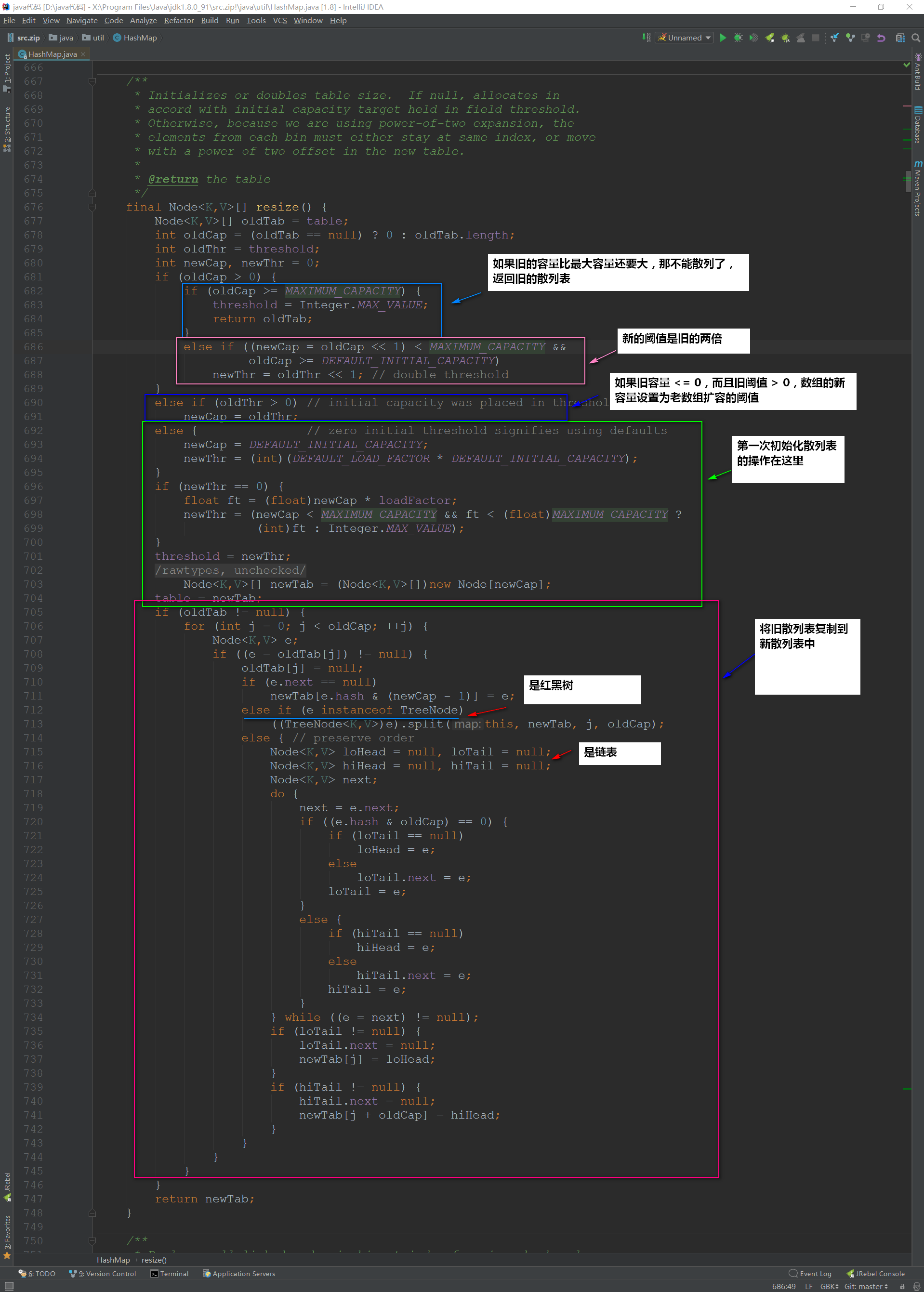Image resolution: width=924 pixels, height=1292 pixels.
Task: Click resize() in the editor breadcrumb
Action: tap(154, 1260)
